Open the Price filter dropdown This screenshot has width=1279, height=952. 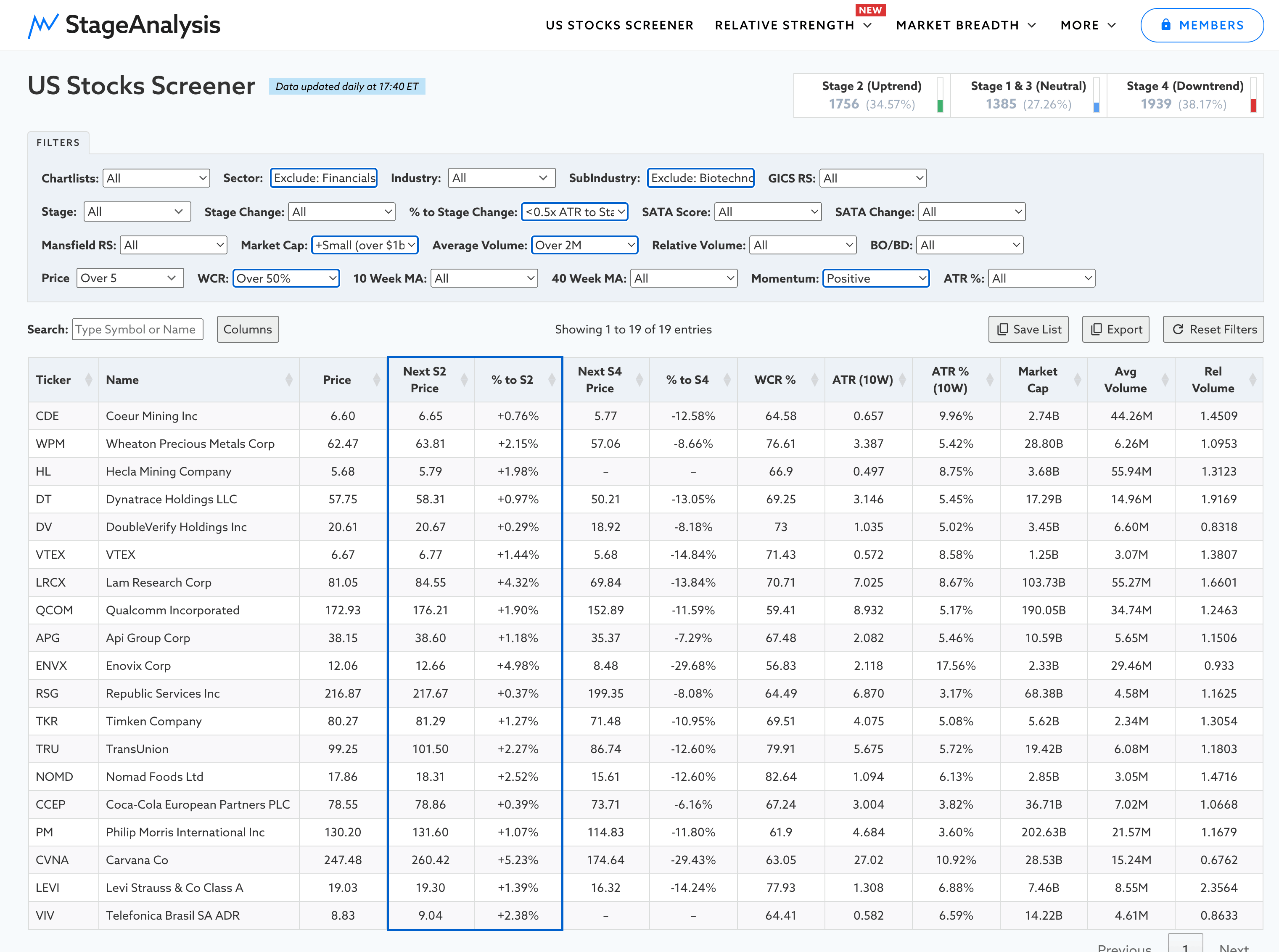[130, 278]
